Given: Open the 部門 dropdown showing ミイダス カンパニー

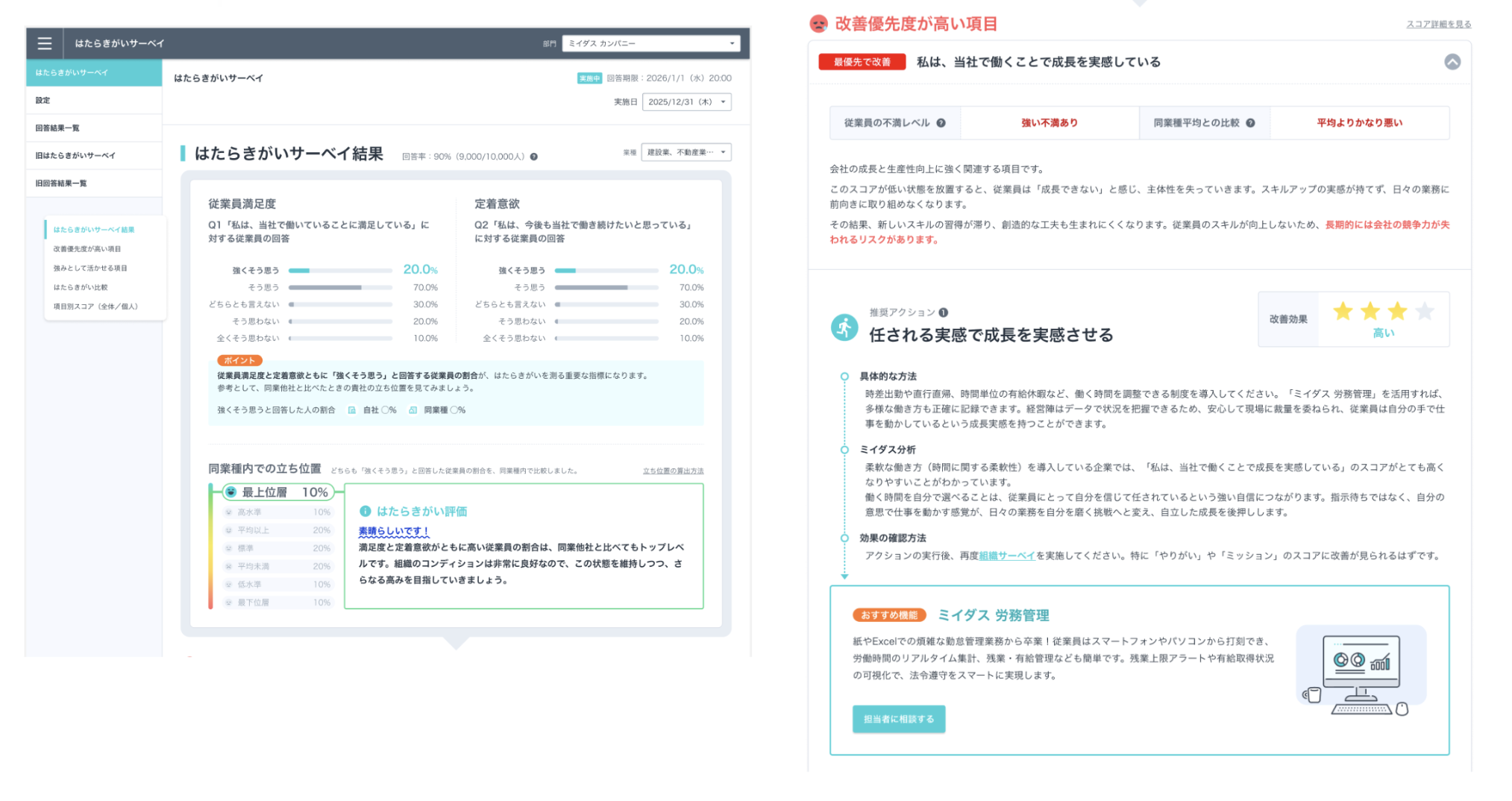Looking at the screenshot, I should point(650,43).
